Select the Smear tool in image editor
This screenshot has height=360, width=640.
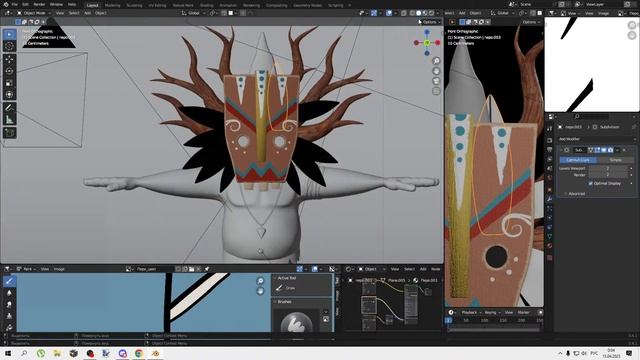tap(9, 304)
